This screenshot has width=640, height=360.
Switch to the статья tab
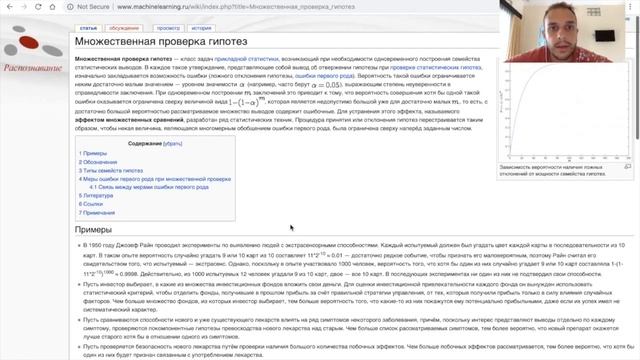(x=88, y=28)
